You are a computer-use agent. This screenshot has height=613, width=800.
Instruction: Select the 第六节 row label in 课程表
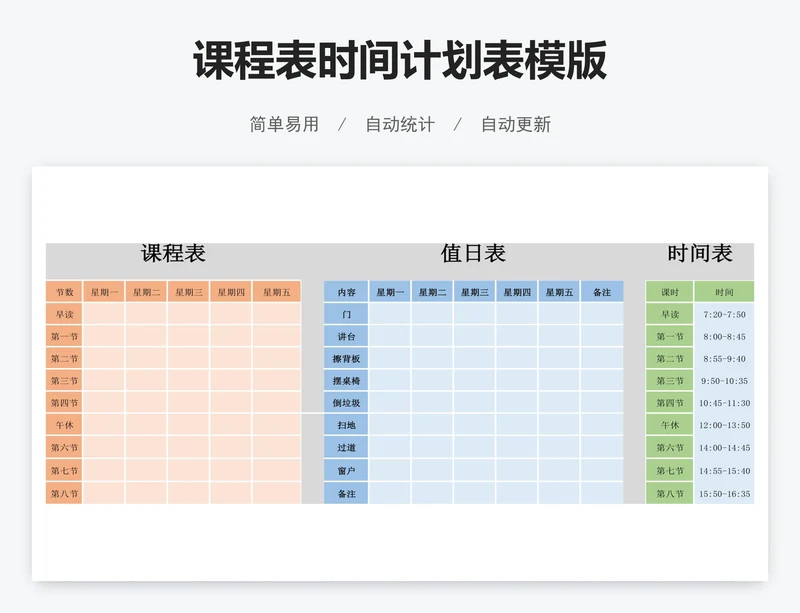pos(64,448)
